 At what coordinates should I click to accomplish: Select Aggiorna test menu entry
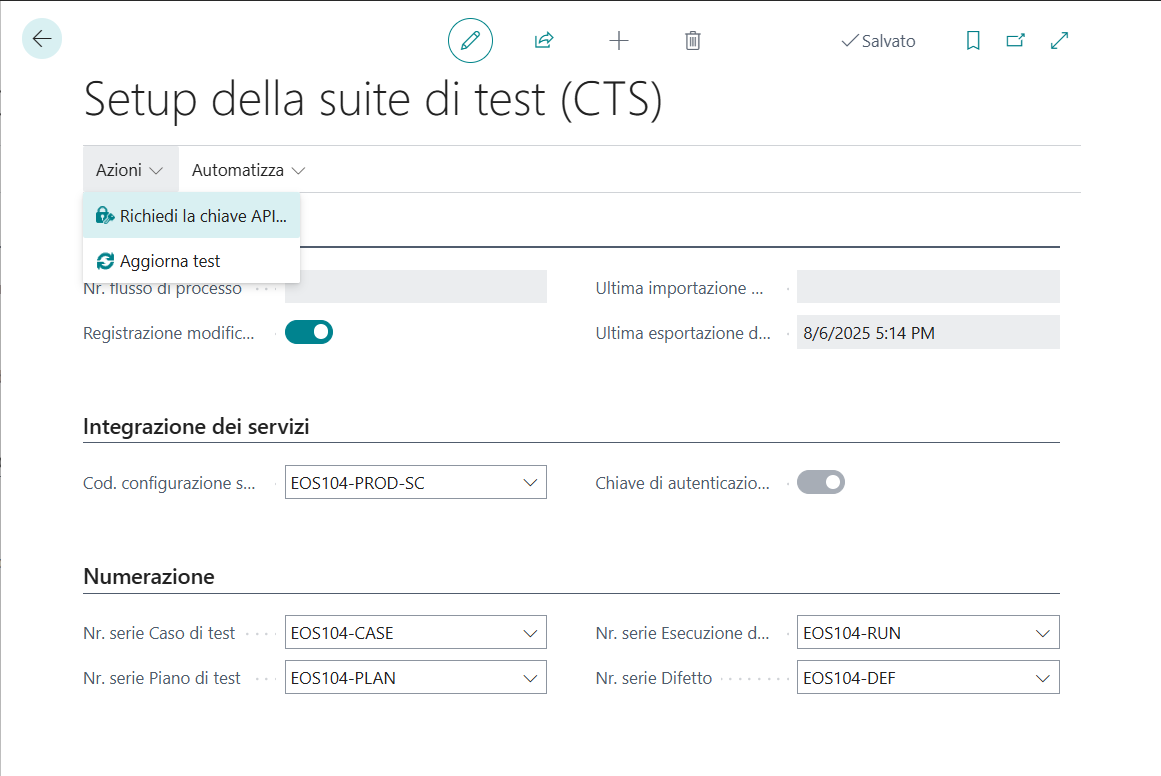[x=170, y=261]
